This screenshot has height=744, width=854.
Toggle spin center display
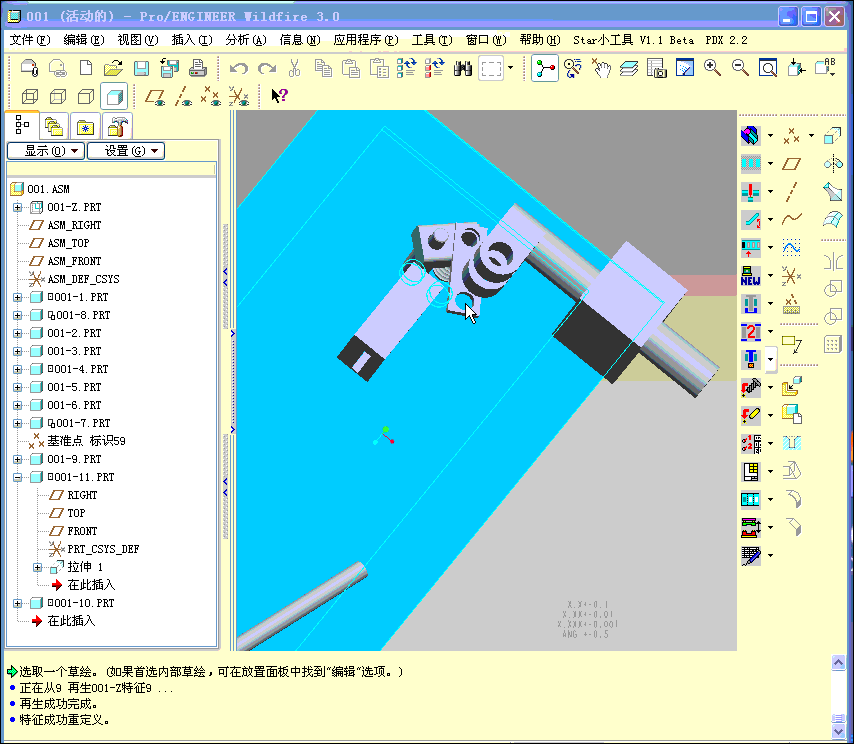coord(545,68)
